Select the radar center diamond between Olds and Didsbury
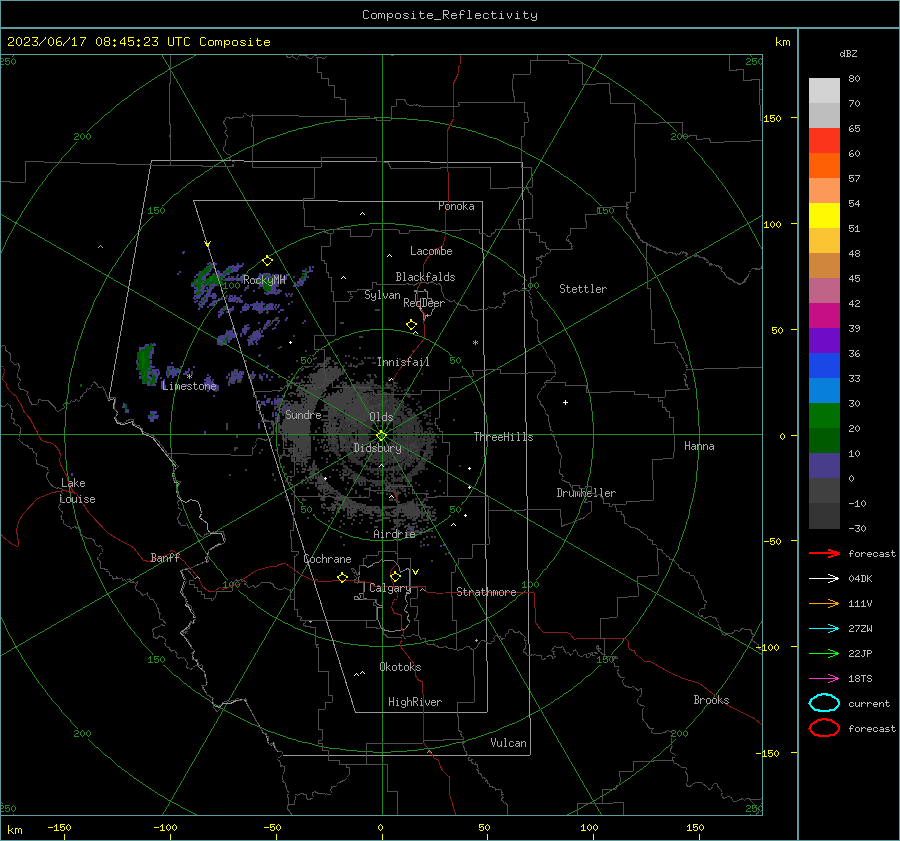This screenshot has width=900, height=841. coord(382,435)
